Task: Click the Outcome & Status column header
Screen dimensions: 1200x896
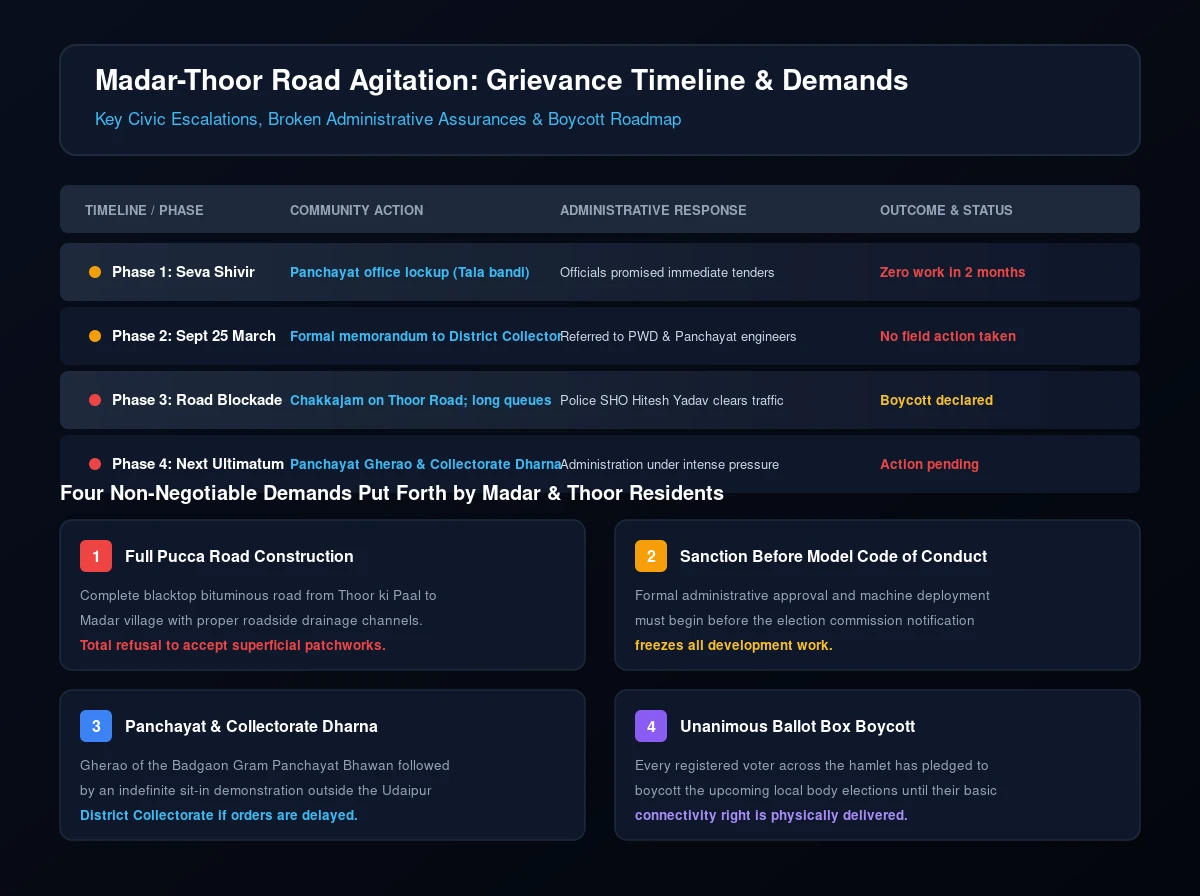Action: point(946,210)
